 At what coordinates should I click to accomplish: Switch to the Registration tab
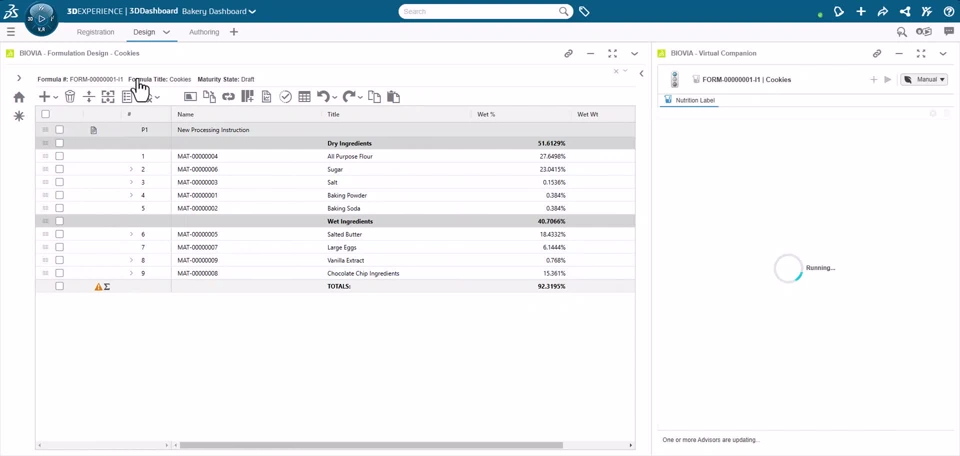pos(96,32)
